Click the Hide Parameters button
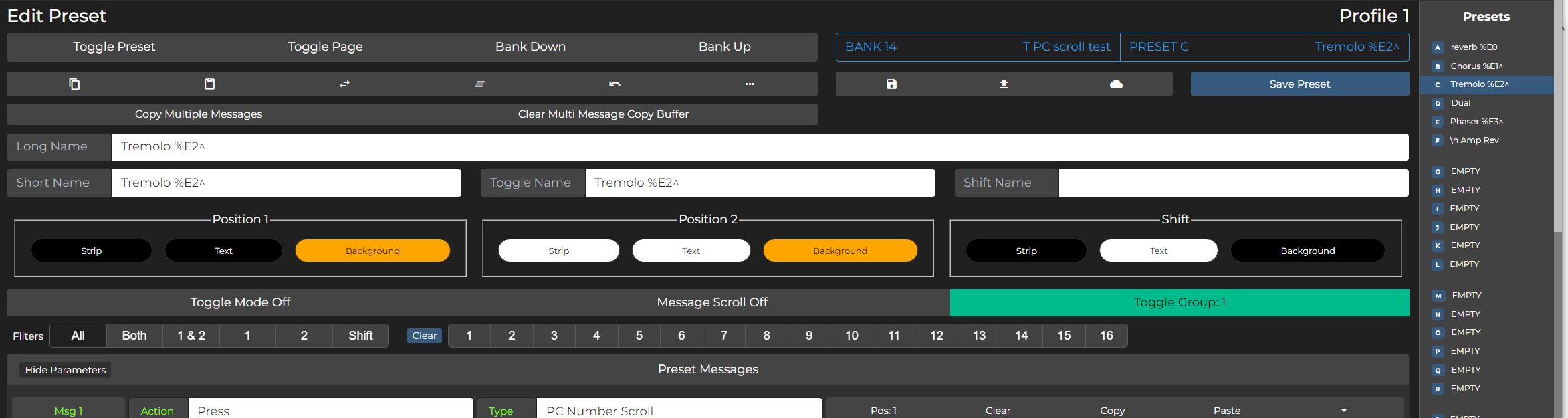This screenshot has height=418, width=1568. point(66,370)
